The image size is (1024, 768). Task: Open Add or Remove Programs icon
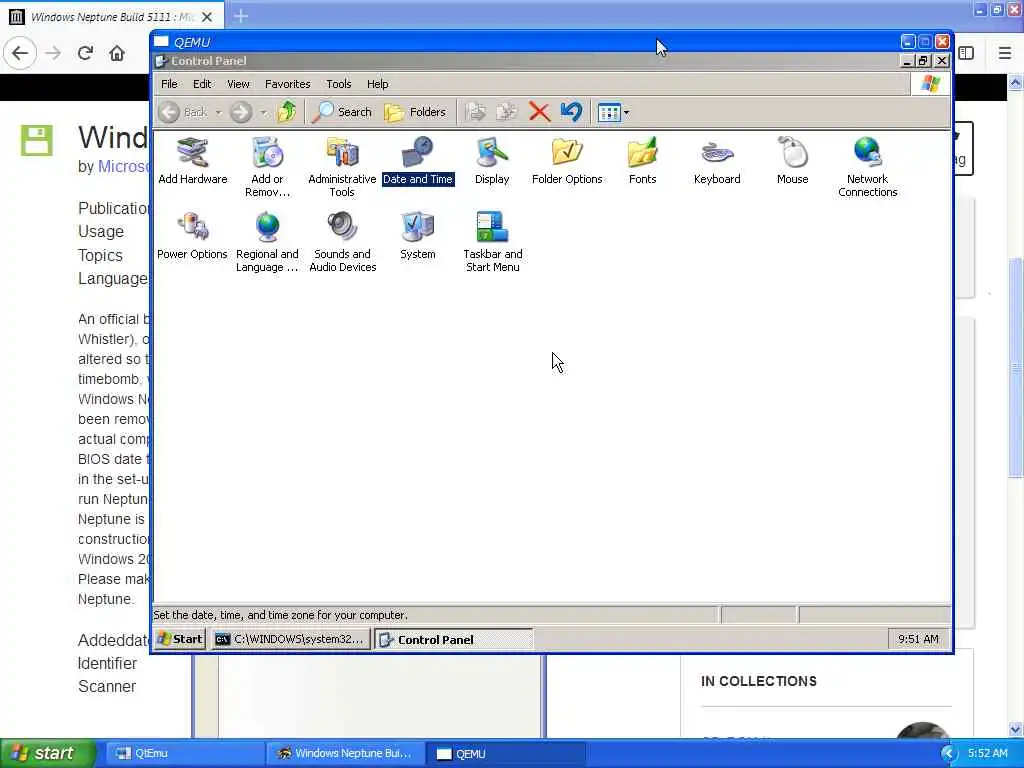[267, 167]
